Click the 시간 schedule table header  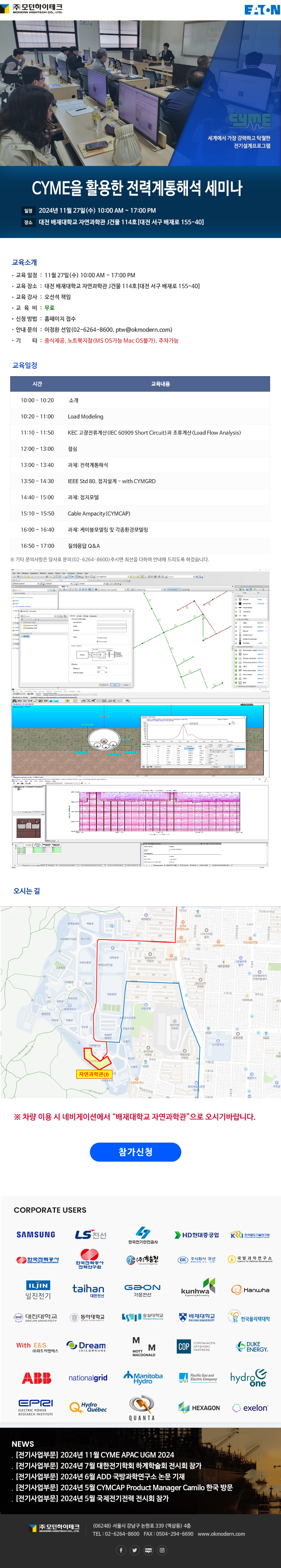37,384
